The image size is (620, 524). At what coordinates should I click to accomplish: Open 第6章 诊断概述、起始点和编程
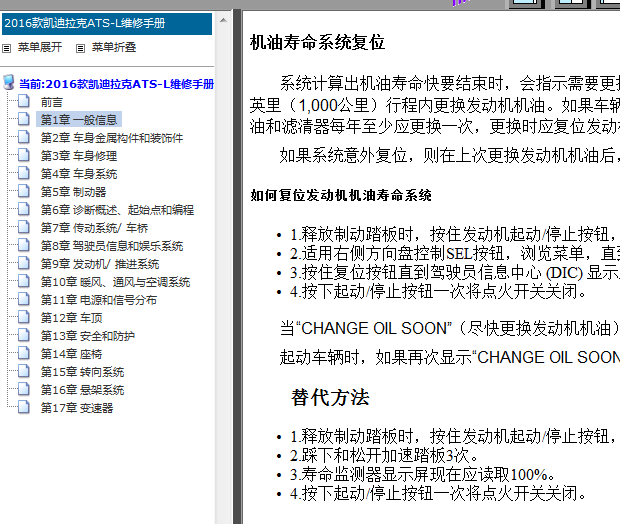(x=117, y=210)
